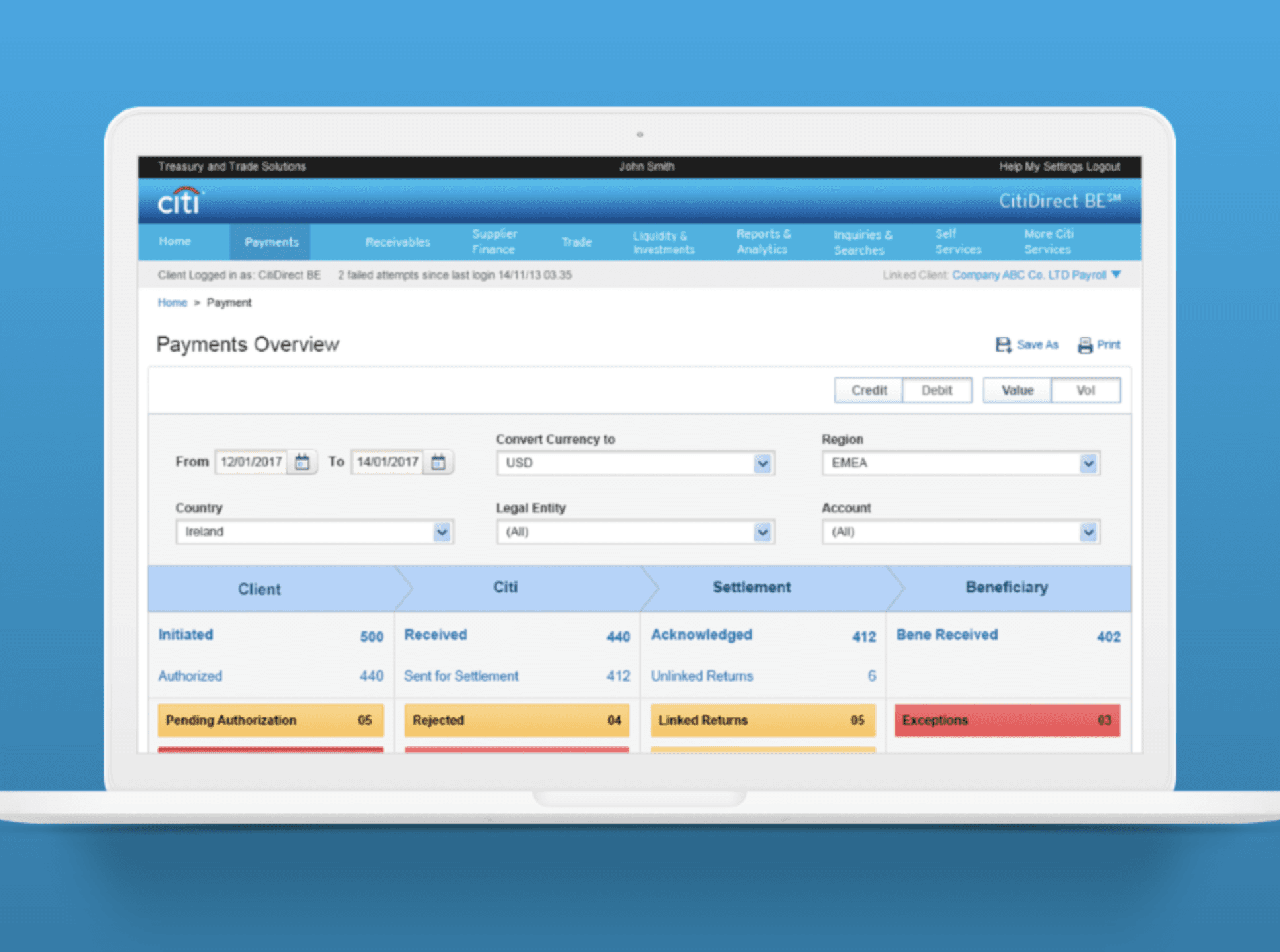Open the Bene Received row

[x=1008, y=635]
